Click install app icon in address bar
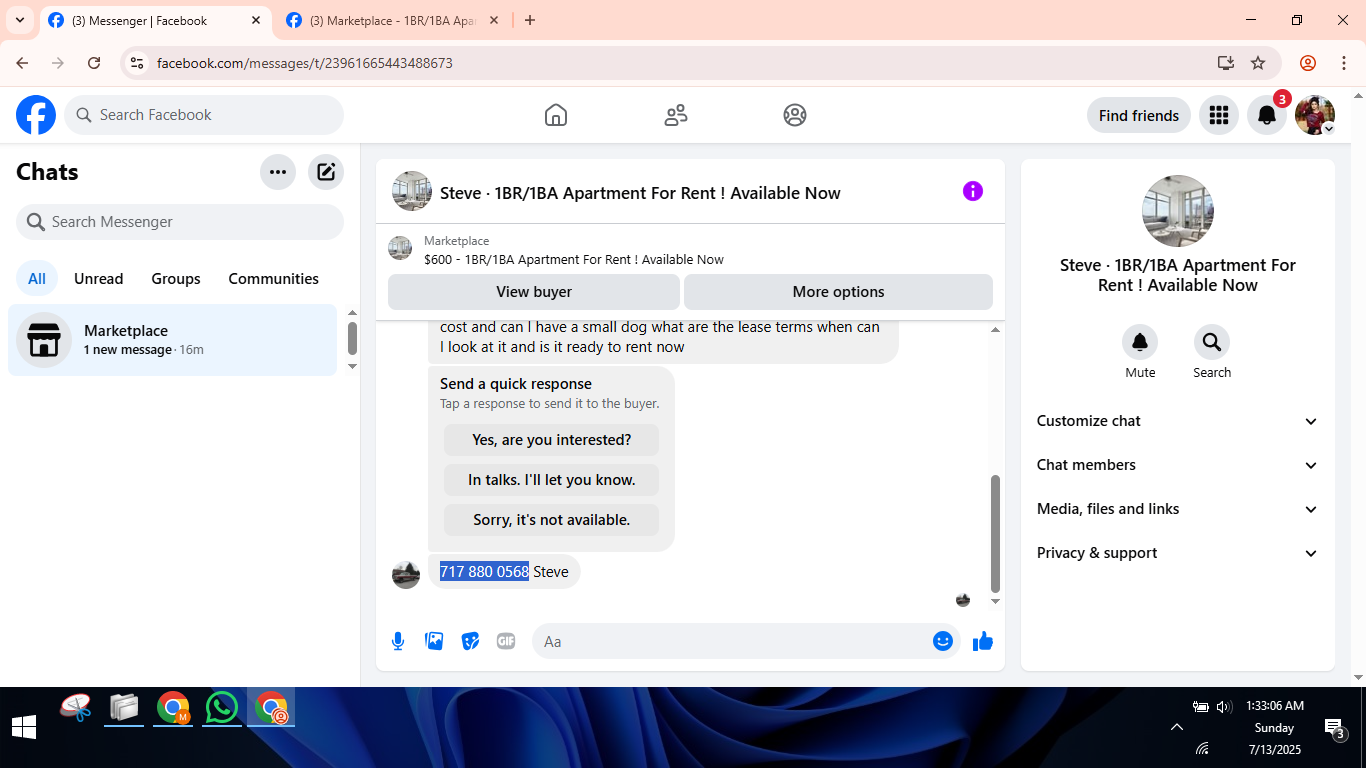The height and width of the screenshot is (768, 1366). (1226, 63)
